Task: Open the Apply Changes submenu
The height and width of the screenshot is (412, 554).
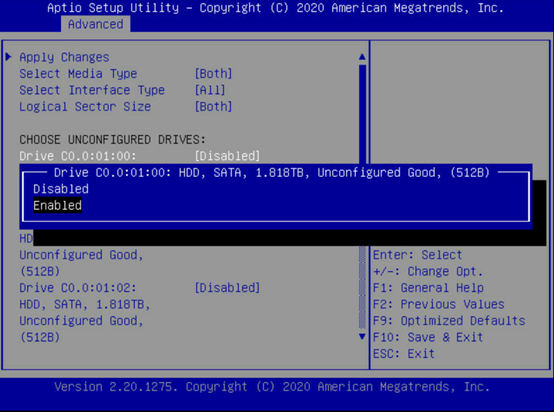Action: point(64,57)
